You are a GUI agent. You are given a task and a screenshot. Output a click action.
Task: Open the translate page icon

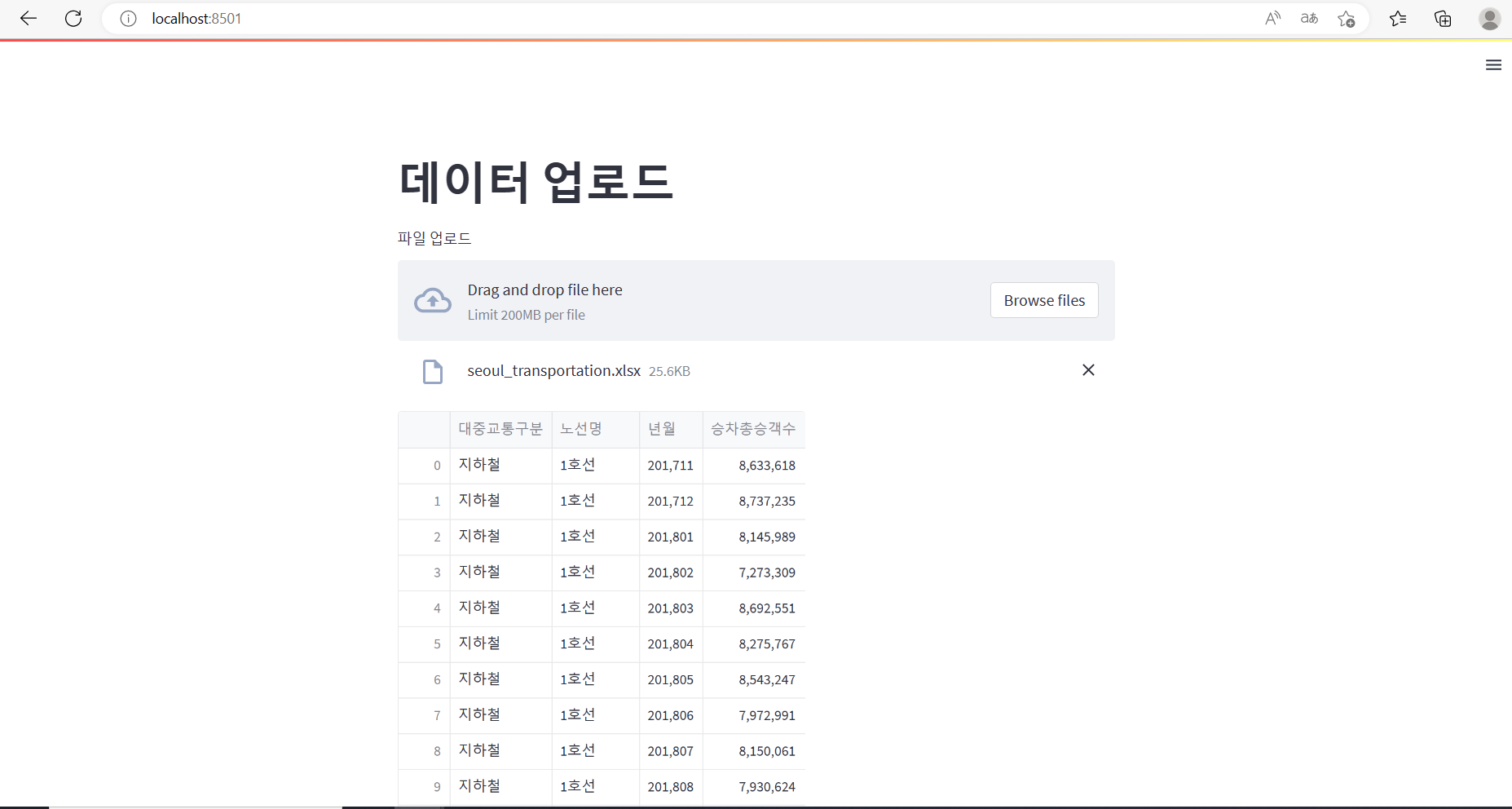[x=1309, y=19]
